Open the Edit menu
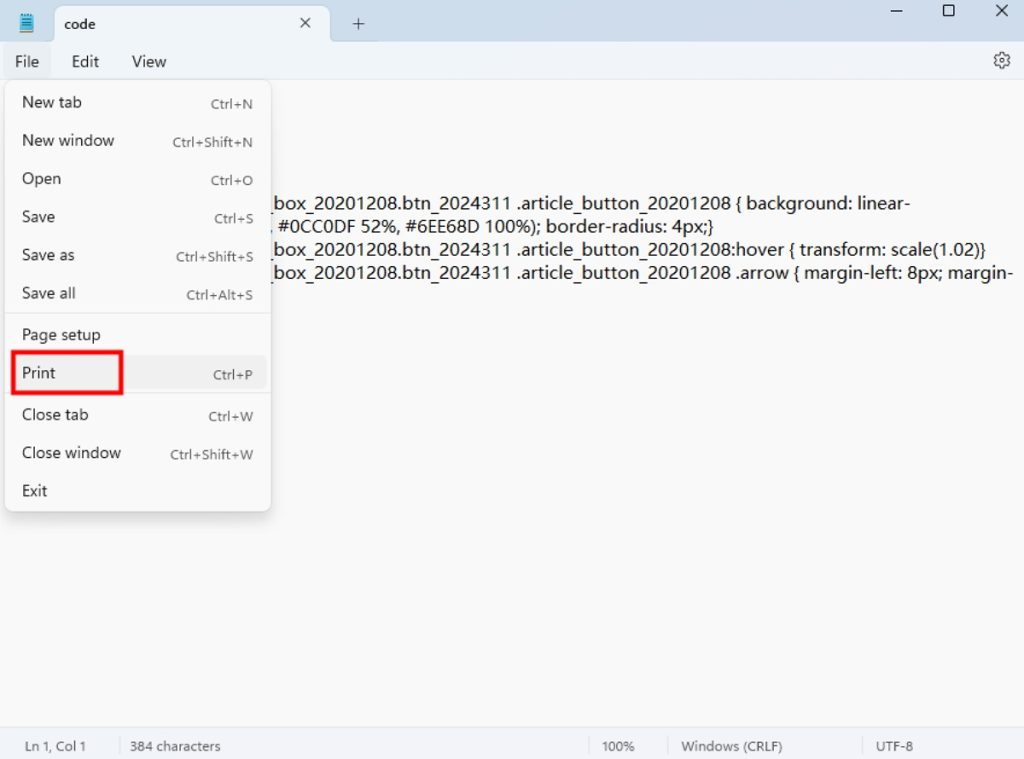 (x=85, y=61)
